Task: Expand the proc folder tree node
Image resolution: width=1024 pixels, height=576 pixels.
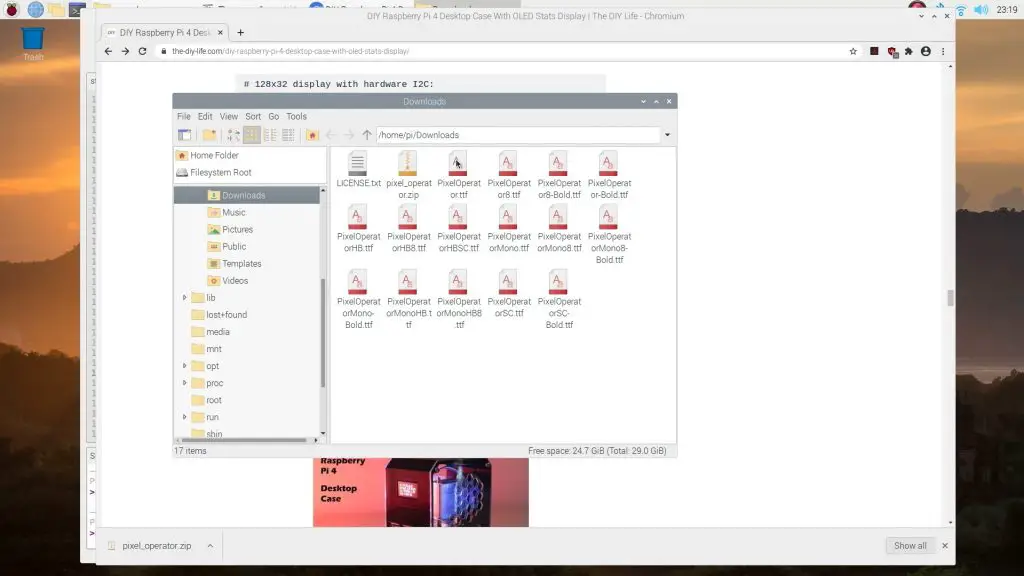Action: tap(185, 383)
